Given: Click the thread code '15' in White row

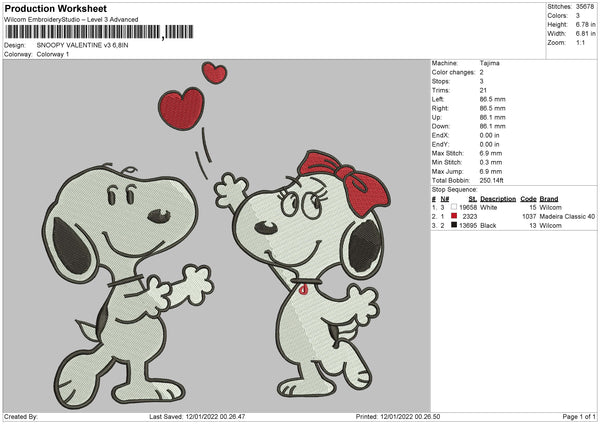Looking at the screenshot, I should click(533, 207).
